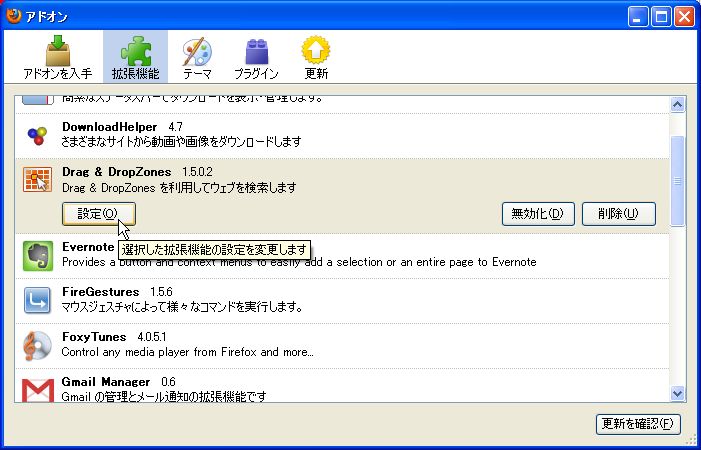Click the Gmail Manager envelope icon
This screenshot has width=701, height=450.
[38, 390]
